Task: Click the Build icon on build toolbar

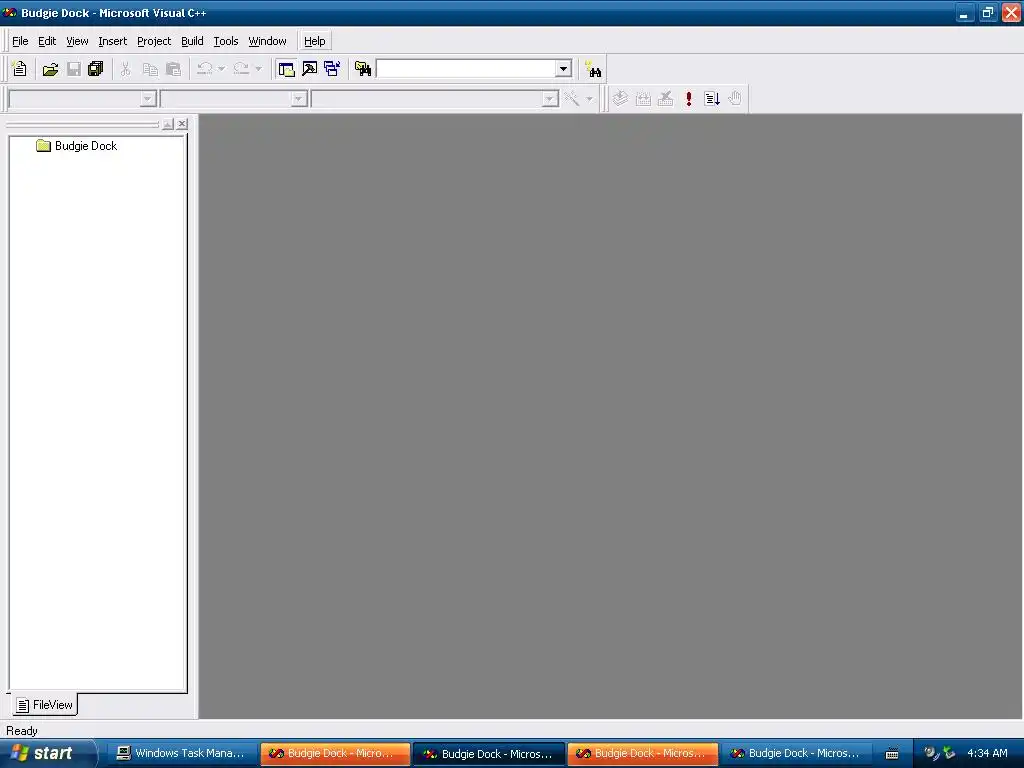Action: [x=643, y=99]
